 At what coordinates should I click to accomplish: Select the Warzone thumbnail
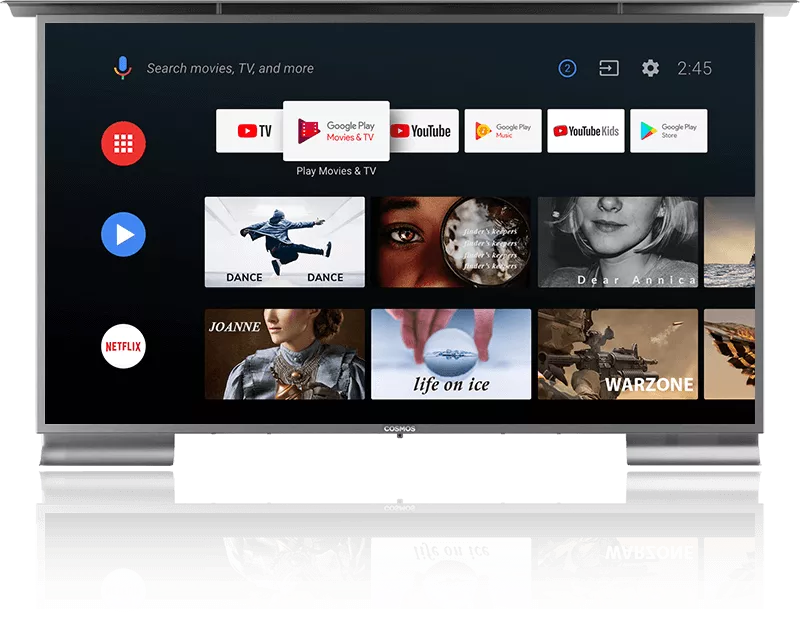(x=618, y=354)
